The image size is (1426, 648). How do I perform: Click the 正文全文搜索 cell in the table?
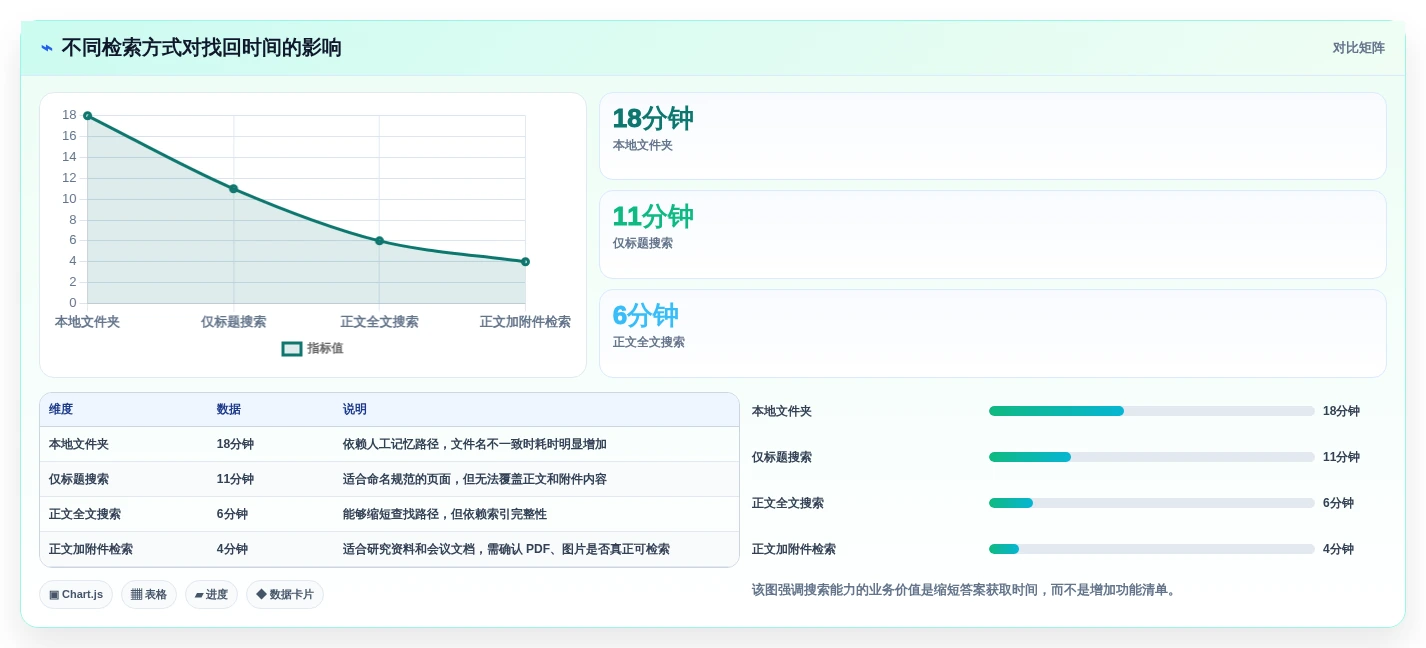[x=85, y=515]
